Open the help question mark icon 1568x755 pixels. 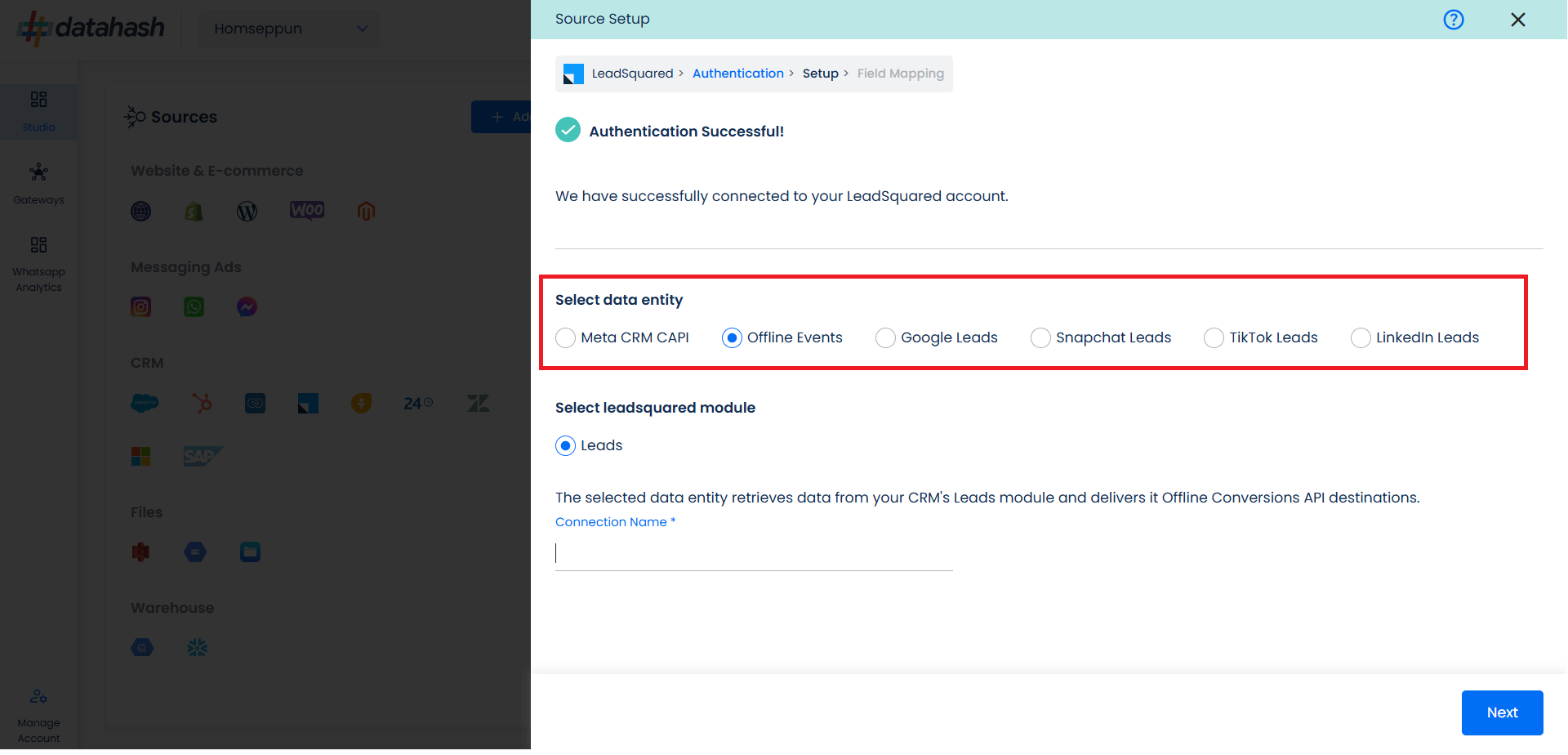[x=1454, y=20]
